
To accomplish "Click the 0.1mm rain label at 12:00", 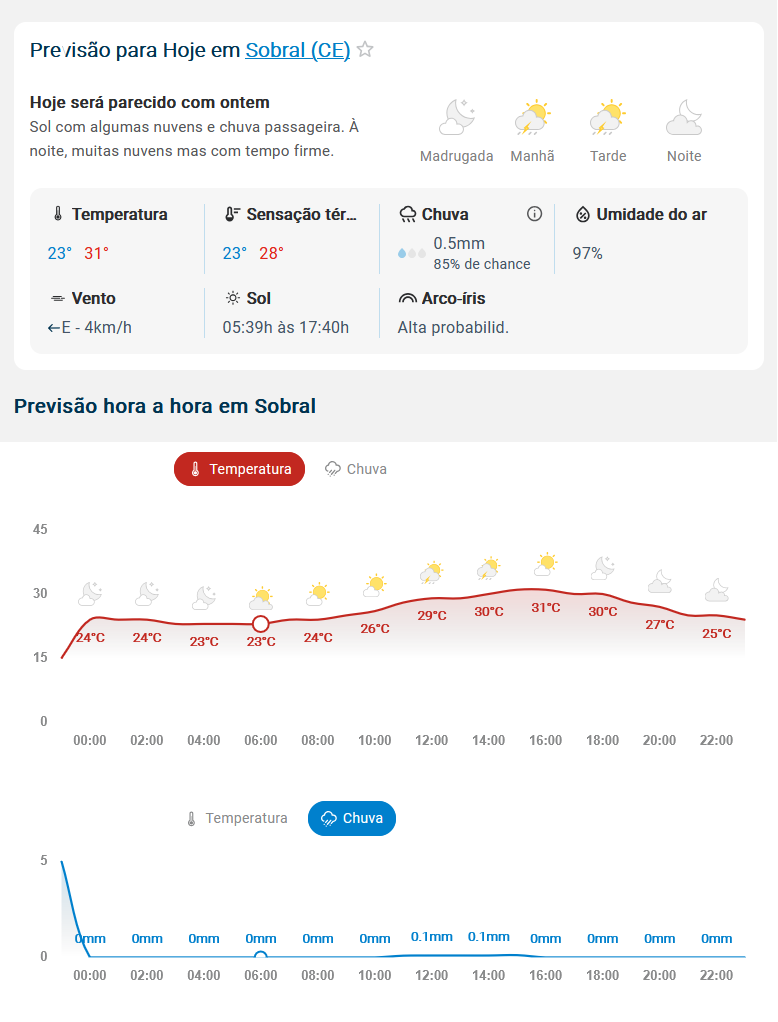I will (432, 937).
